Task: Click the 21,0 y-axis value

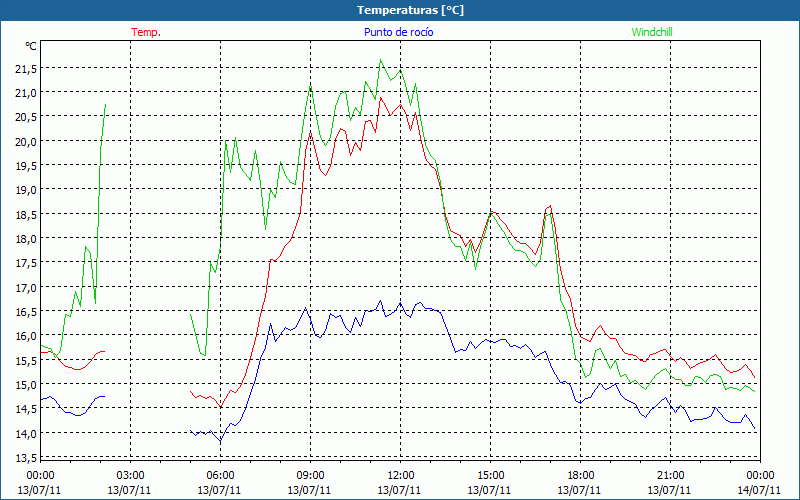Action: coord(26,93)
